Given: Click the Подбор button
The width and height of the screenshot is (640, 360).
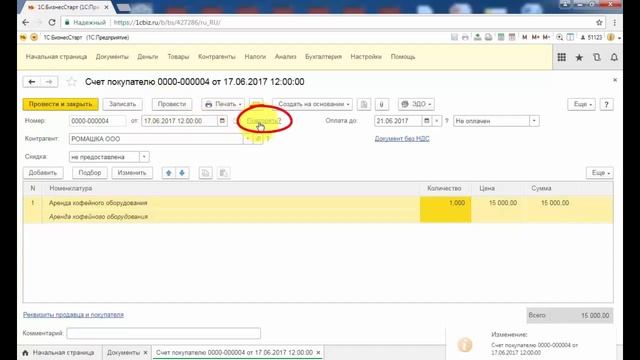Looking at the screenshot, I should [x=90, y=173].
